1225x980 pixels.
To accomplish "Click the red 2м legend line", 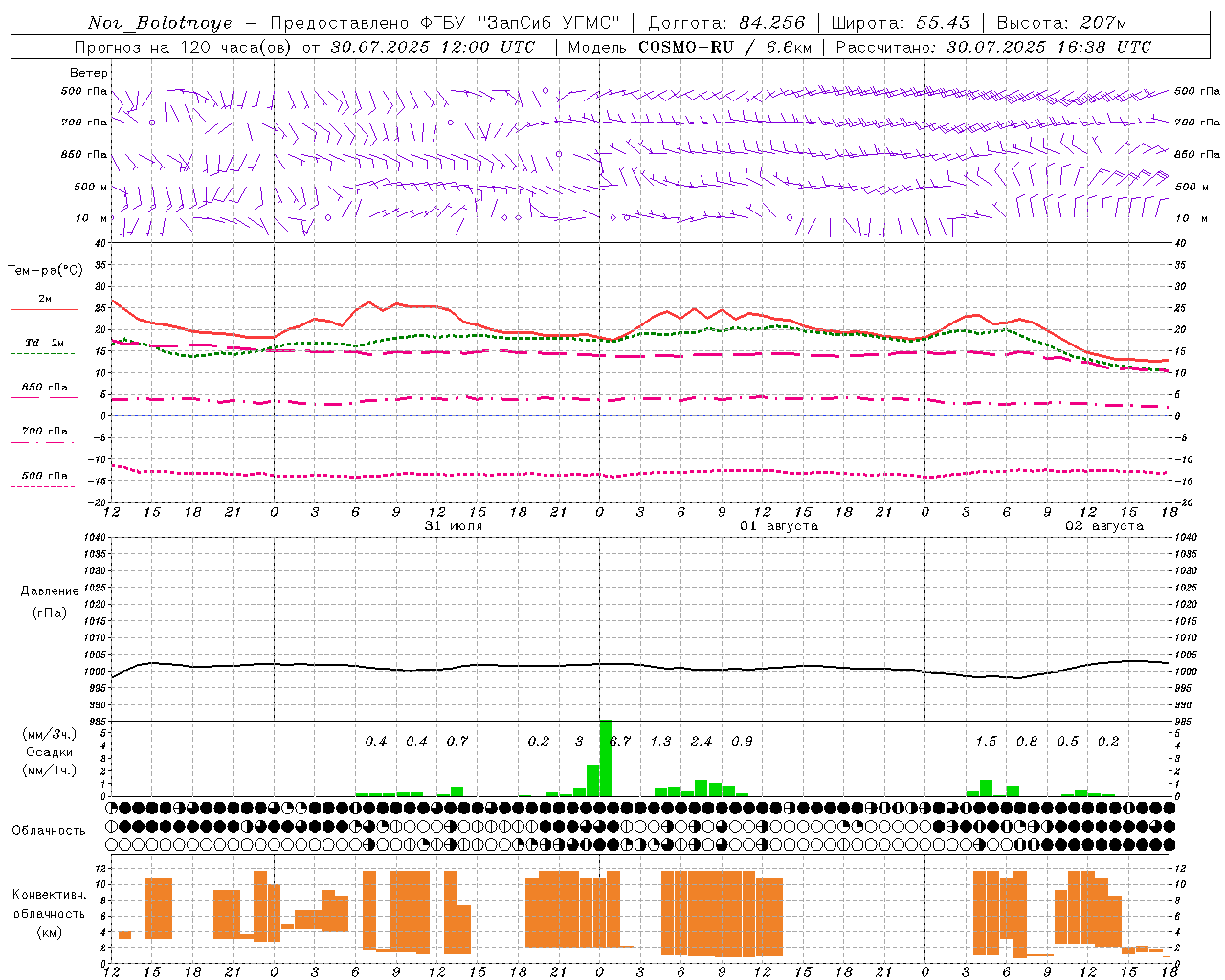I will coord(44,309).
